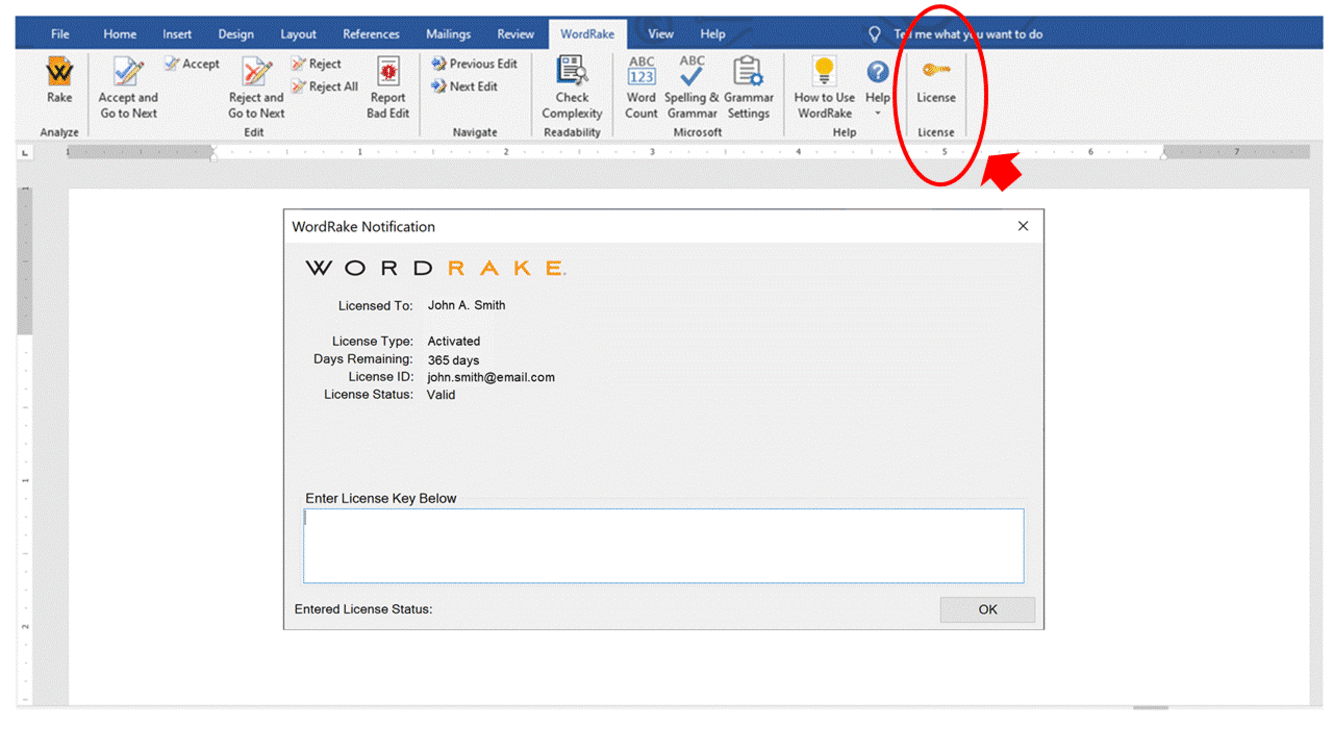Click the Activated license type value
Screen dimensions: 1333x750
coord(454,341)
